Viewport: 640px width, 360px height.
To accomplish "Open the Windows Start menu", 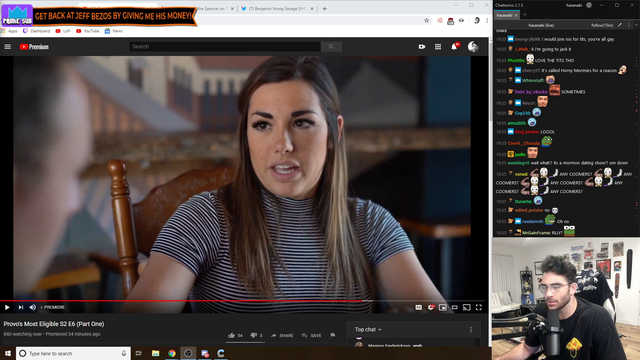I will point(7,353).
